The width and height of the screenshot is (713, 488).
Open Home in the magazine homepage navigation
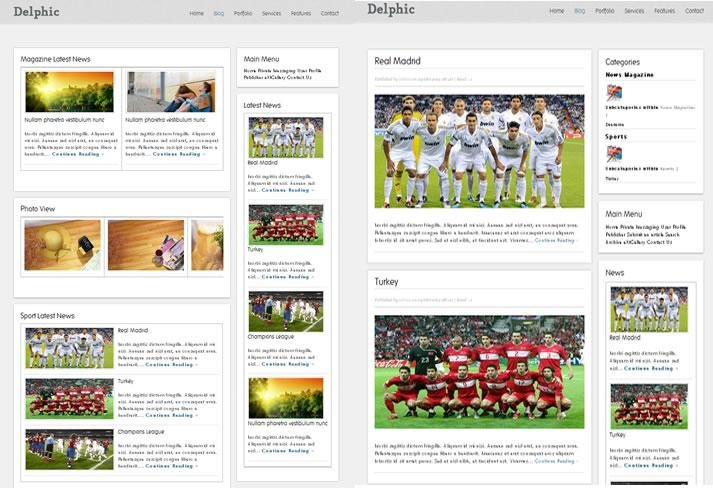[x=196, y=13]
